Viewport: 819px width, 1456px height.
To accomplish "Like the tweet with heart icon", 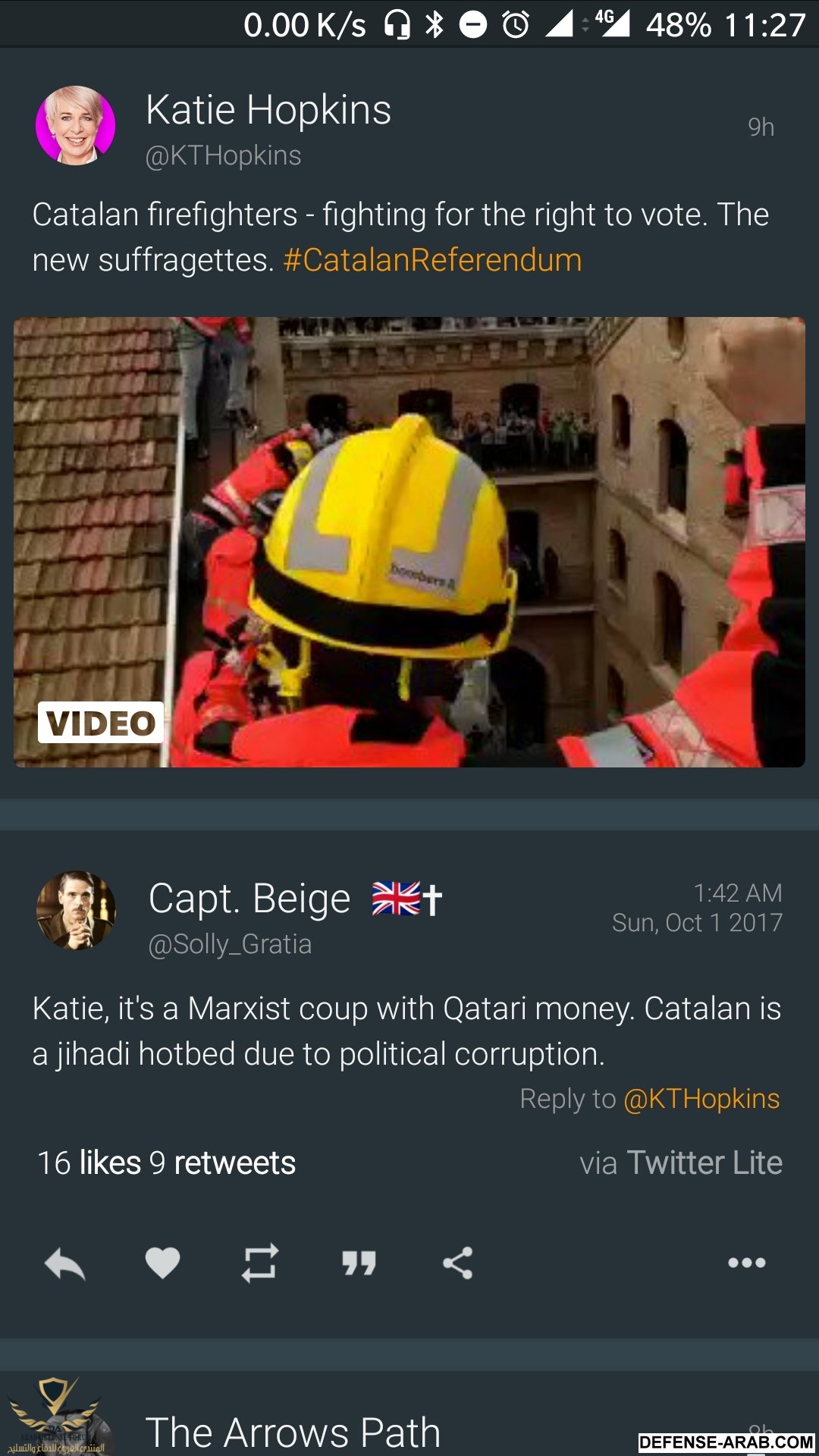I will pyautogui.click(x=162, y=1263).
